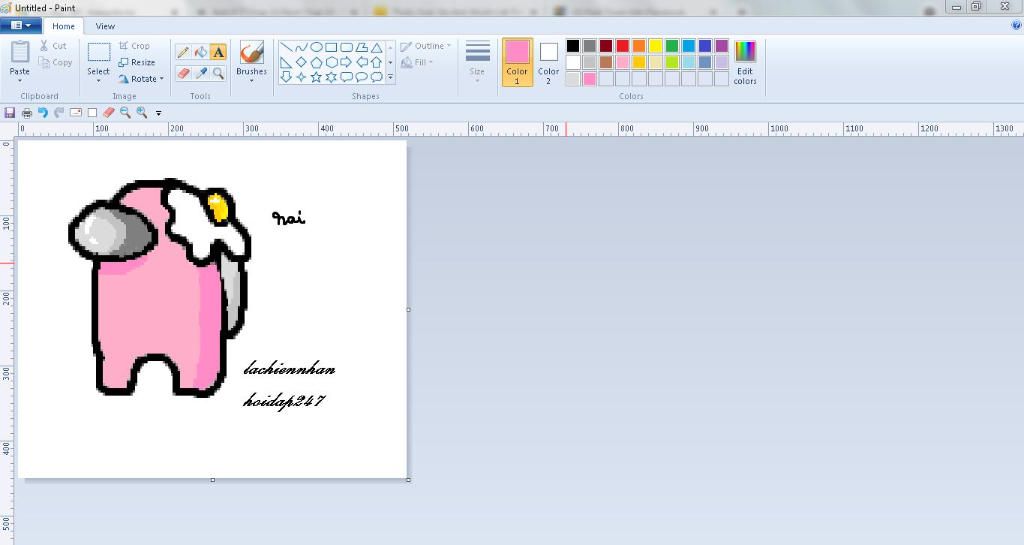The width and height of the screenshot is (1024, 545).
Task: Select the Magnifier tool
Action: [x=218, y=73]
